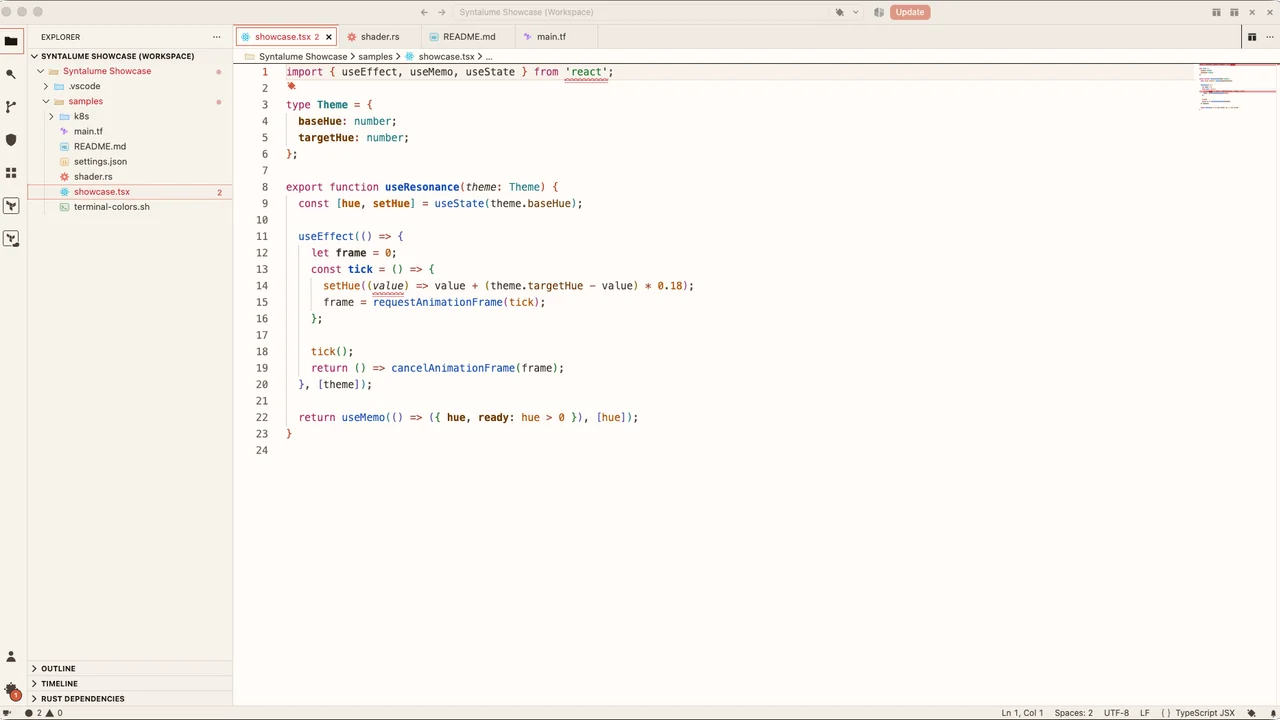Image resolution: width=1280 pixels, height=720 pixels.
Task: Open the Explorer panel more actions ellipsis
Action: coord(216,37)
